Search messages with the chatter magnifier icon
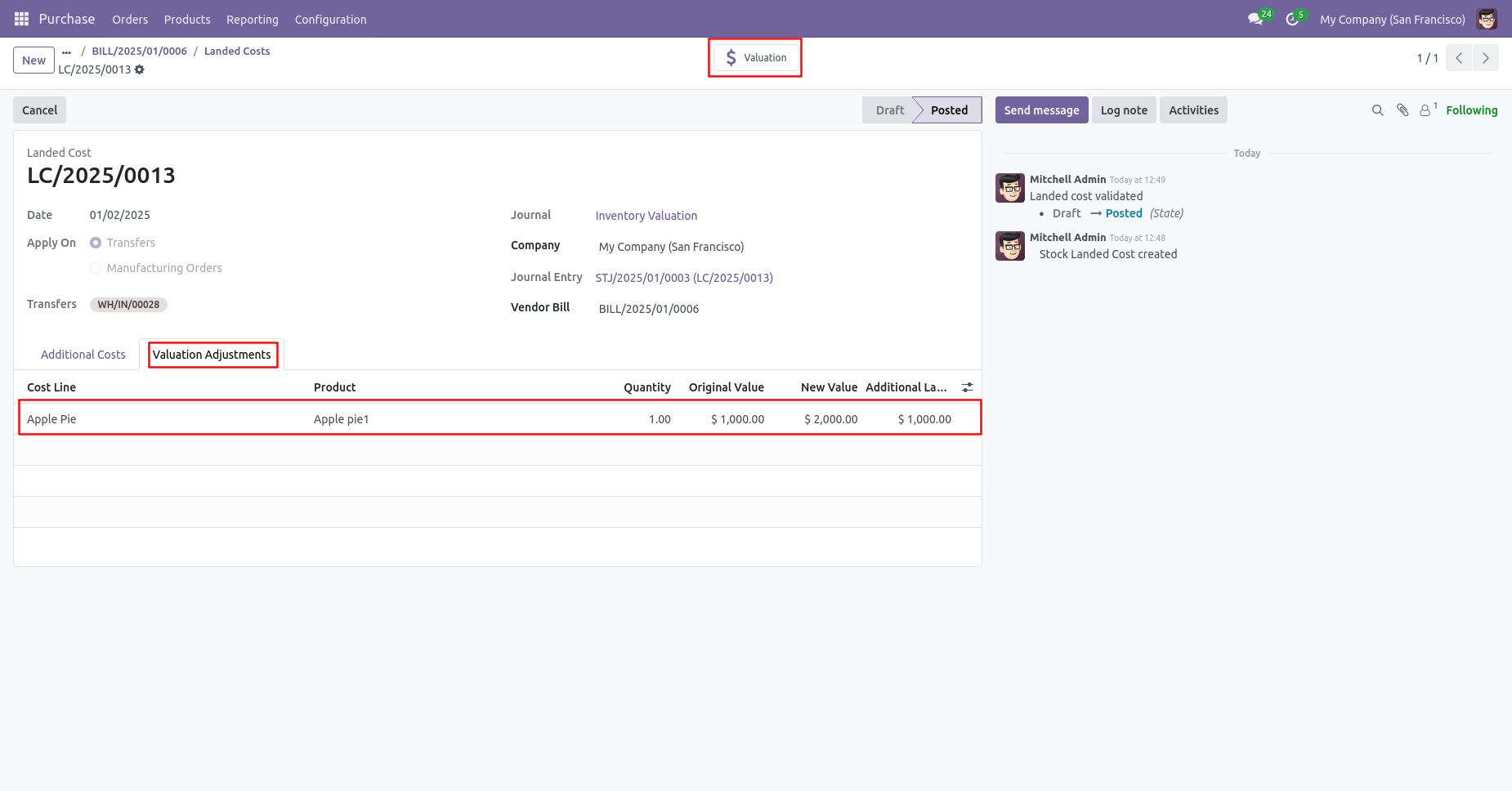This screenshot has height=791, width=1512. pos(1377,110)
